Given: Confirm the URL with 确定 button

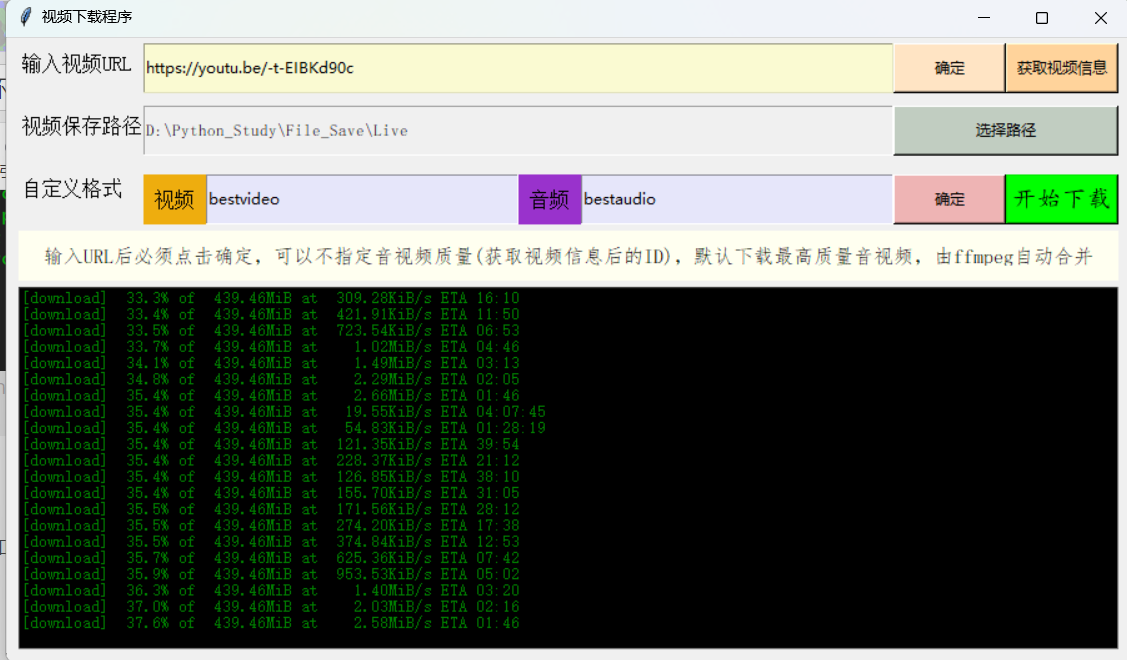Looking at the screenshot, I should (x=949, y=68).
